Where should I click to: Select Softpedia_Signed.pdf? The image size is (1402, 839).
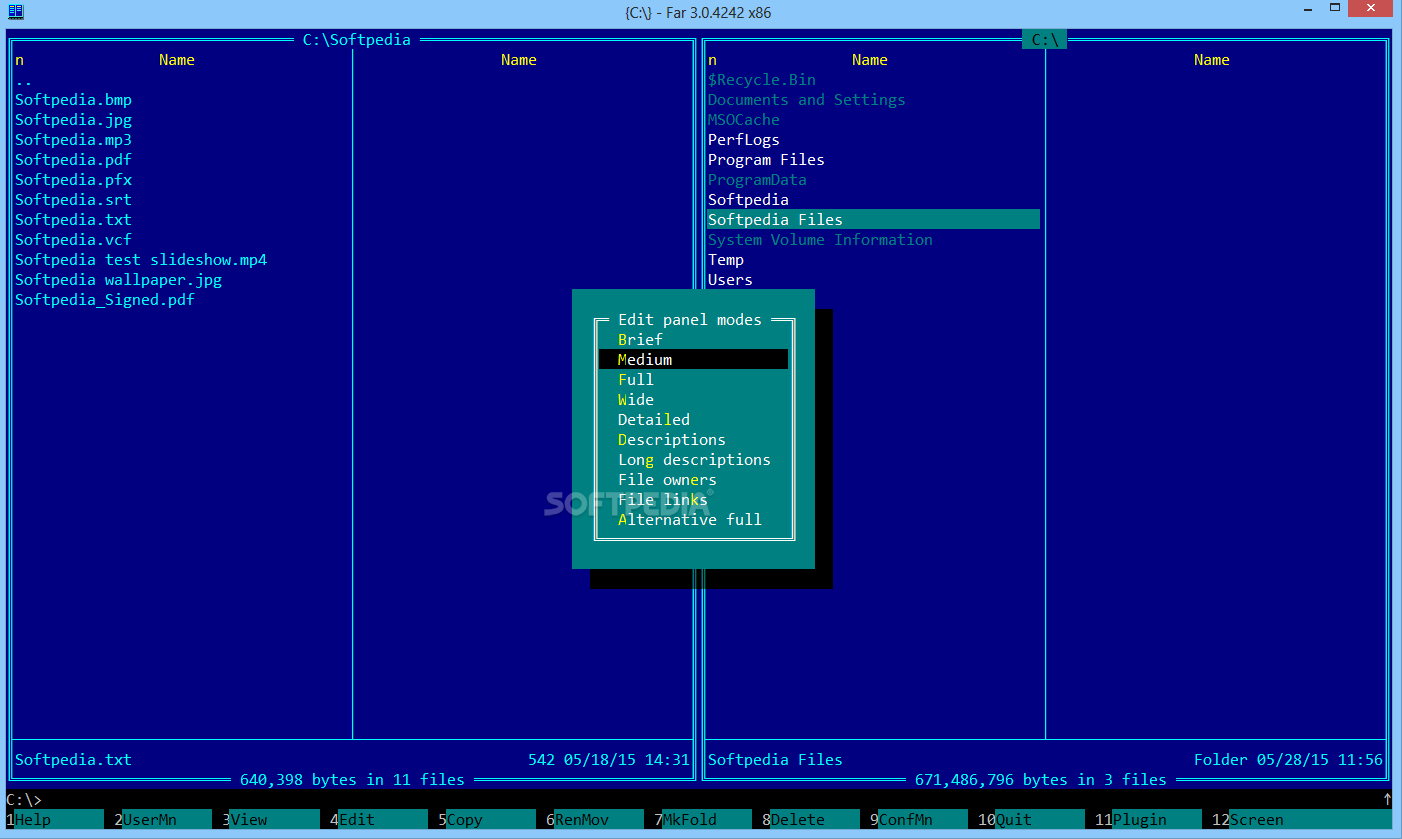point(105,300)
